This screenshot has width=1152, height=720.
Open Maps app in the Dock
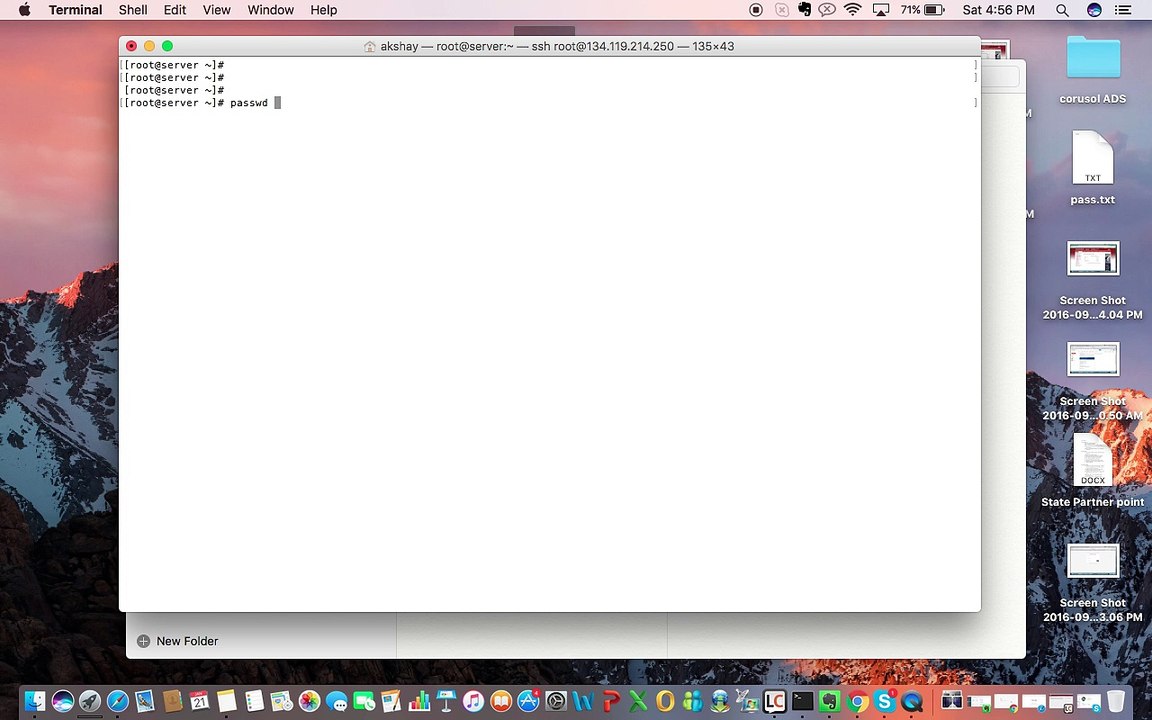[282, 701]
